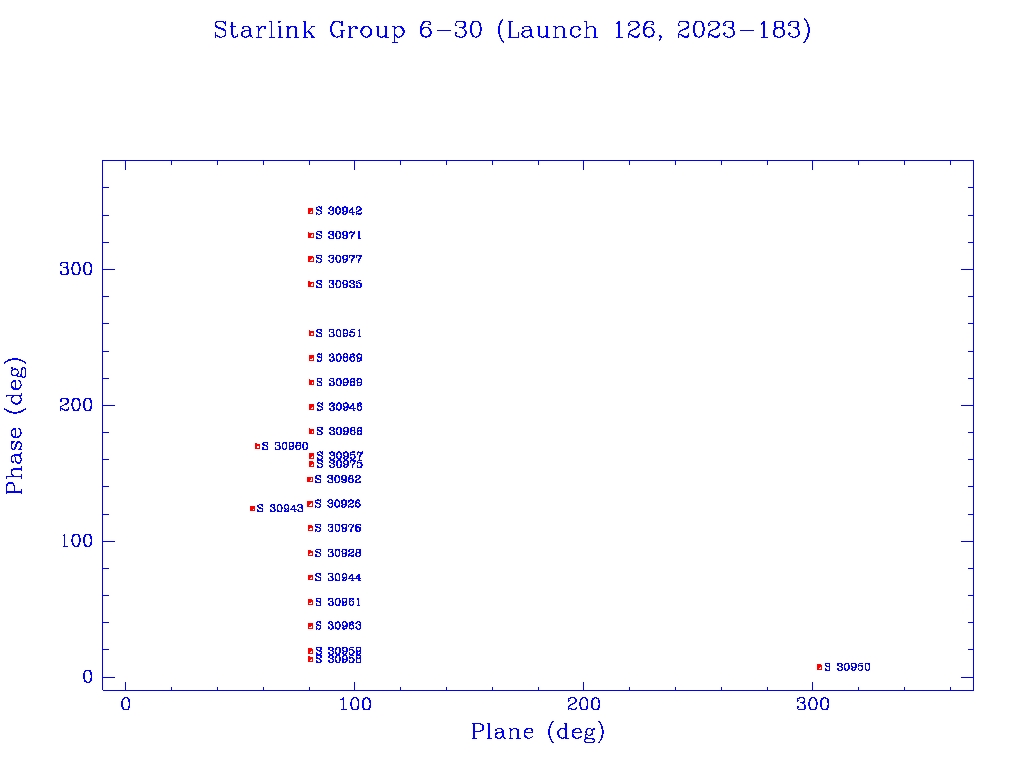Click the 'S 30935' data label
Viewport: 1024px width, 768px height.
click(338, 284)
